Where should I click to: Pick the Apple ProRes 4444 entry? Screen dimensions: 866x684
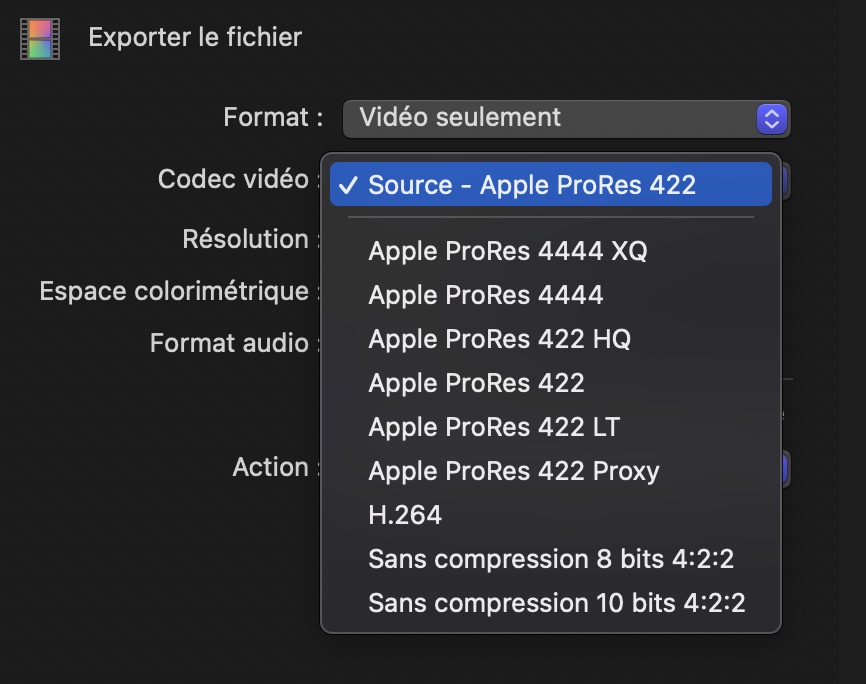click(485, 295)
